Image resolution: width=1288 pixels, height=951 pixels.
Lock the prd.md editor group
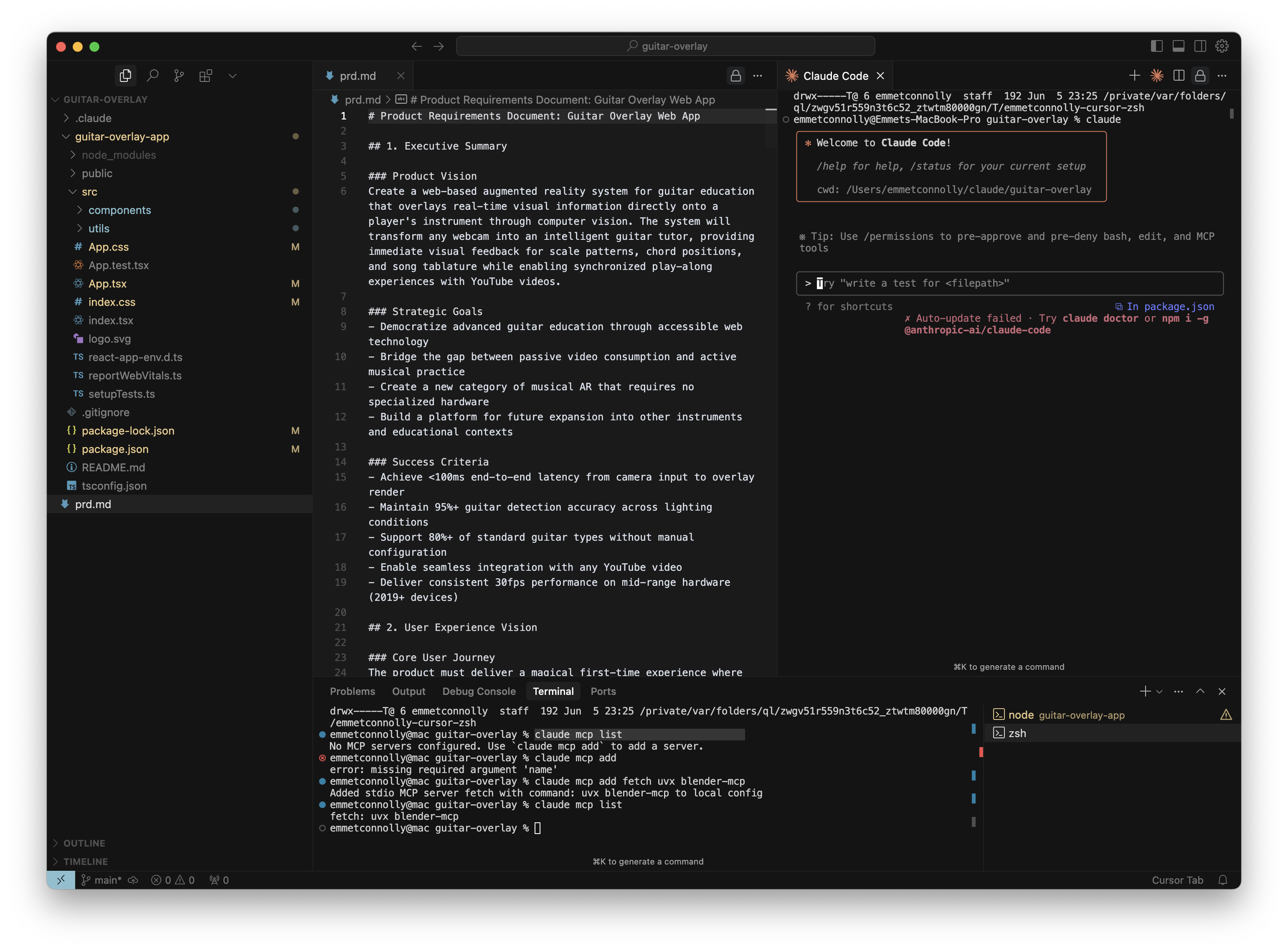coord(735,75)
